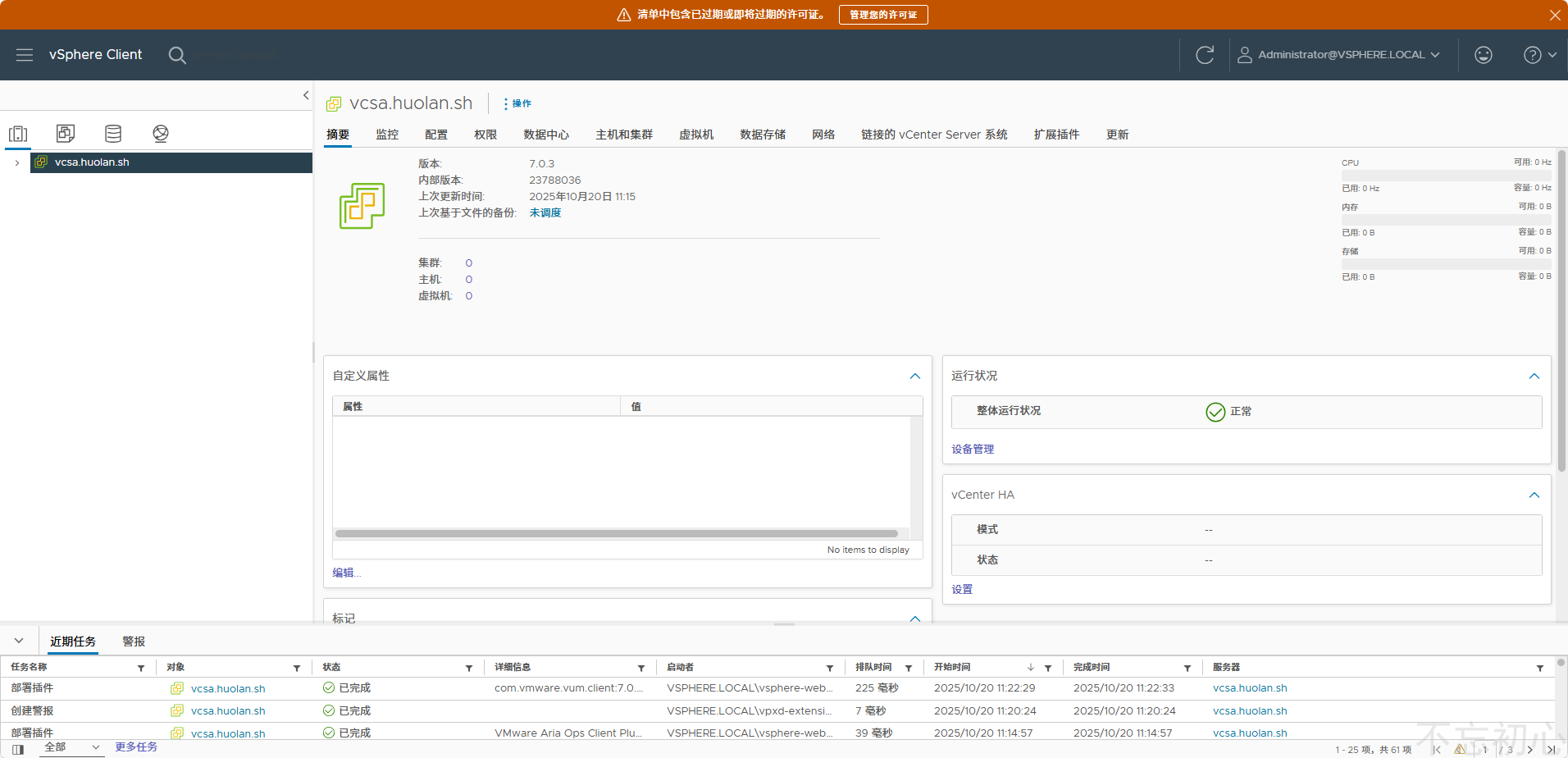Open the 更多任务 link
Viewport: 1568px width, 758px height.
136,747
